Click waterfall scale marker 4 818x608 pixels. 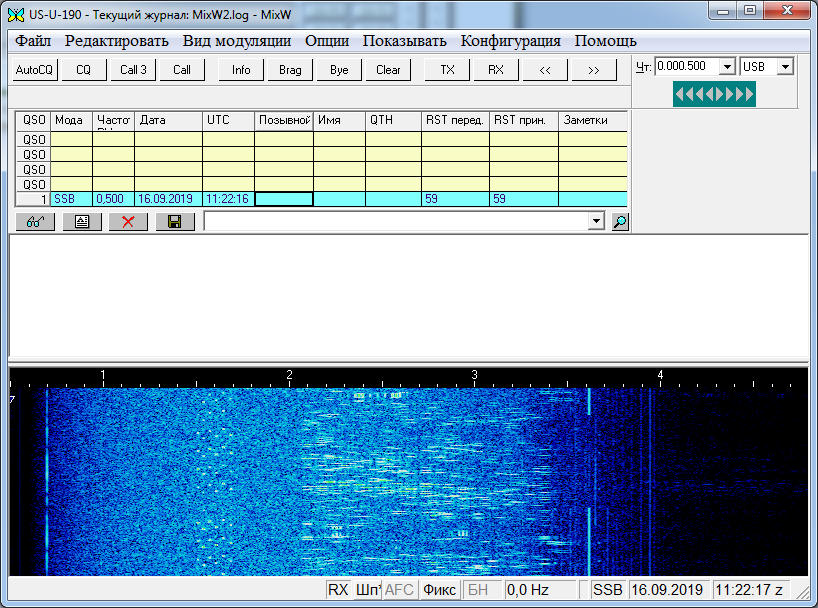tap(660, 375)
